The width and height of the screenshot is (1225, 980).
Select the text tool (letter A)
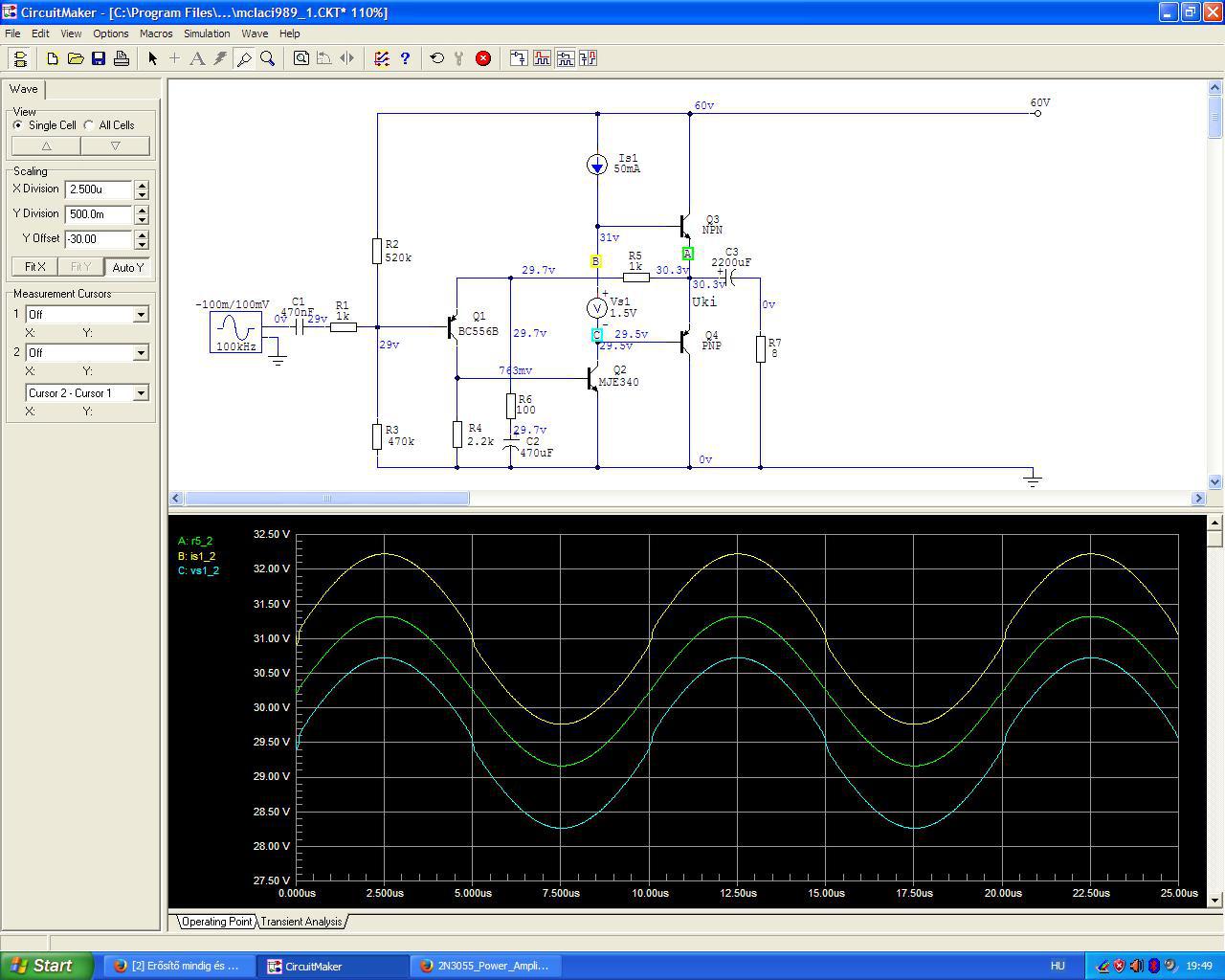(x=197, y=58)
